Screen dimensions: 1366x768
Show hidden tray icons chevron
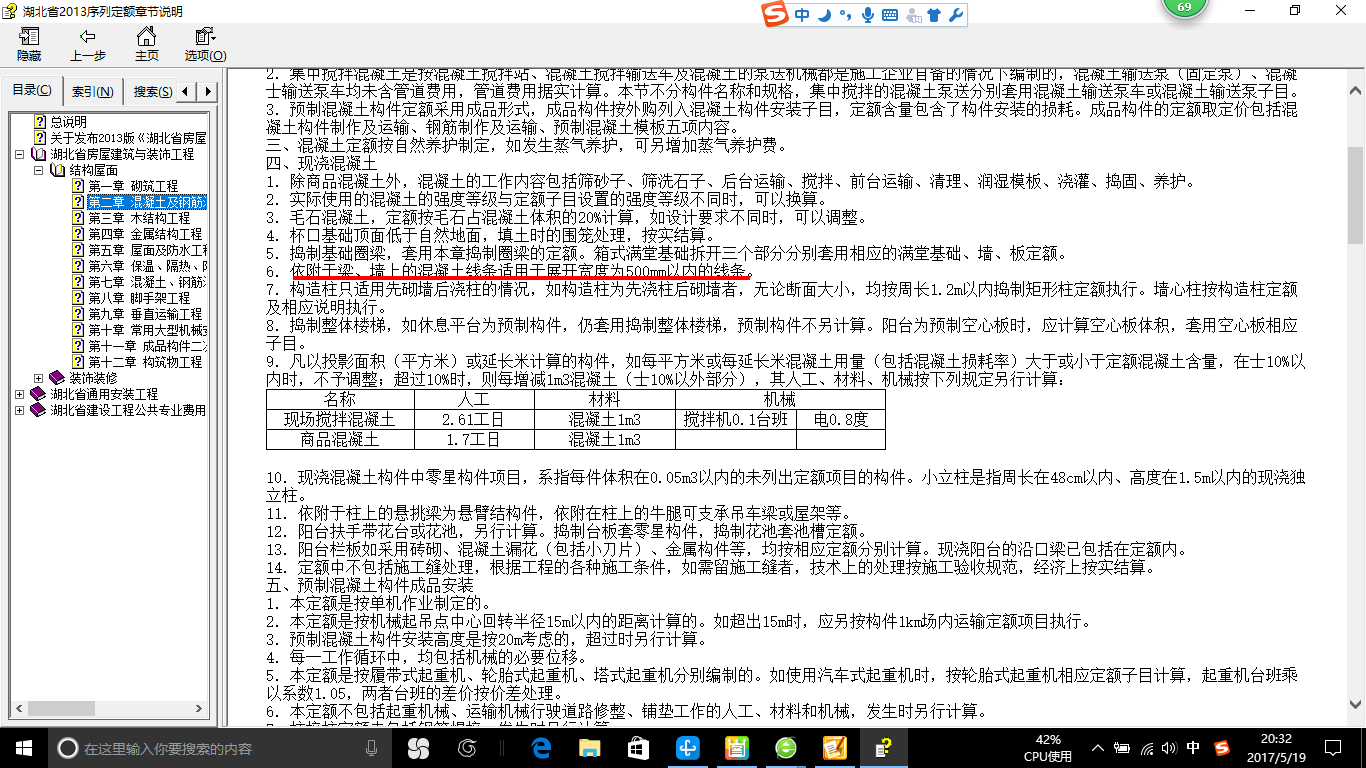[1100, 748]
